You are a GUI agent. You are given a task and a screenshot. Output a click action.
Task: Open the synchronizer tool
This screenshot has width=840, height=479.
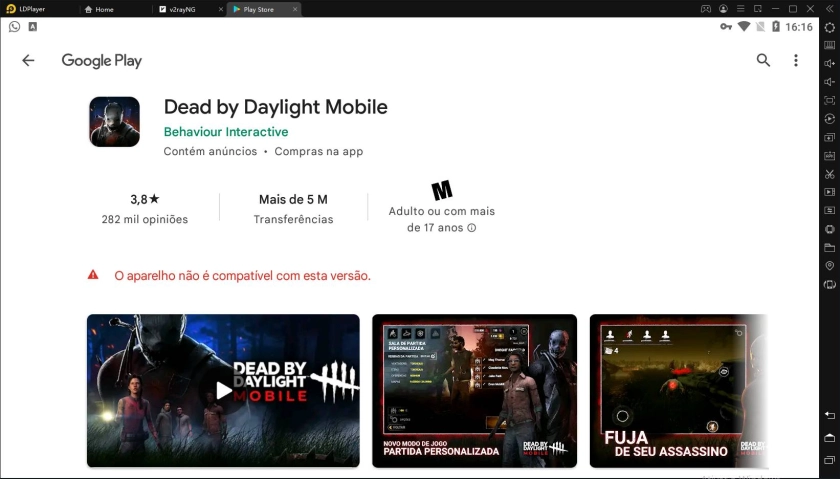pos(829,210)
